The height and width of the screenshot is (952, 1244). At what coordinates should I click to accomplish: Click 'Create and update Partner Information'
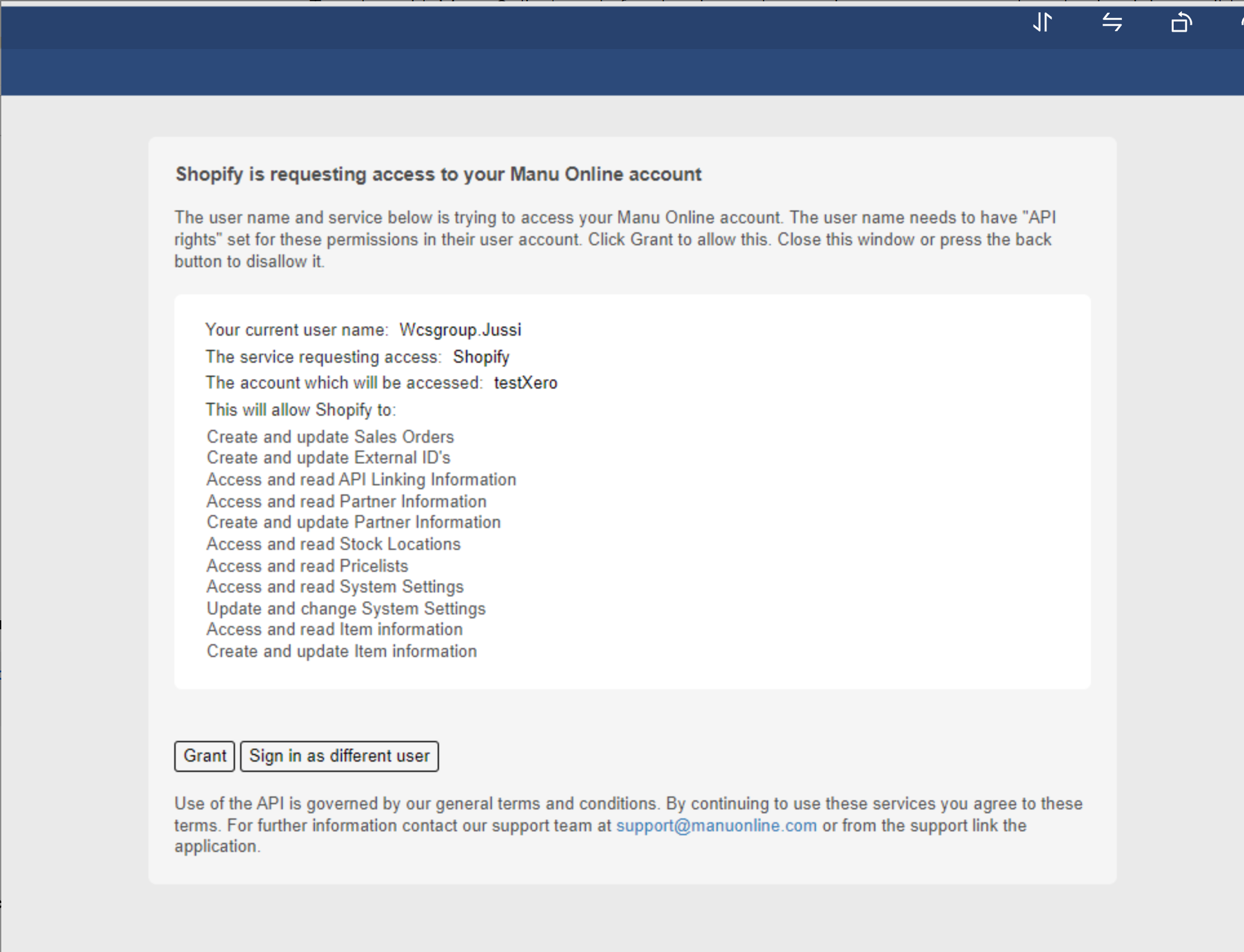[x=354, y=522]
